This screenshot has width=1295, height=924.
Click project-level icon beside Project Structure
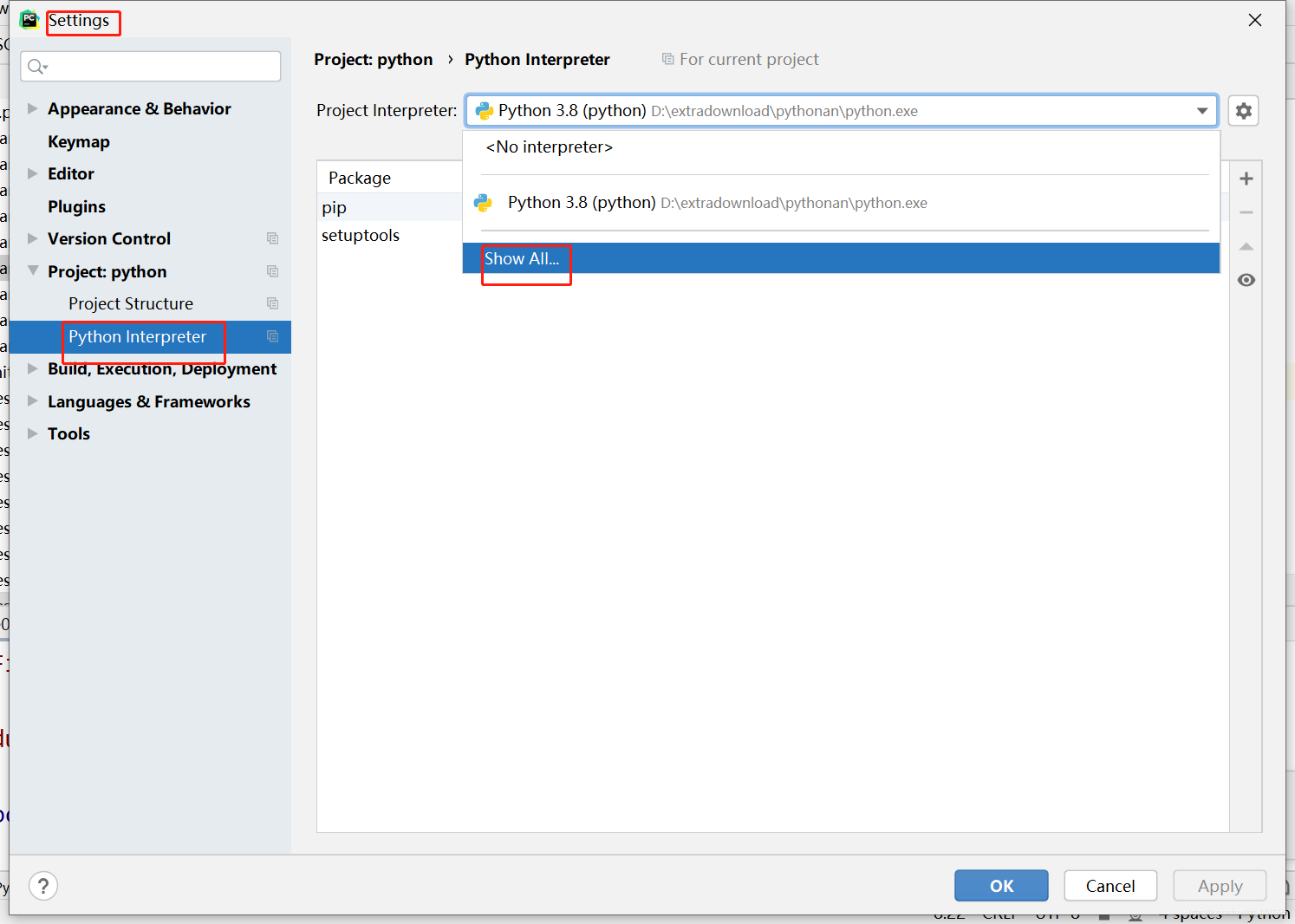[x=273, y=303]
